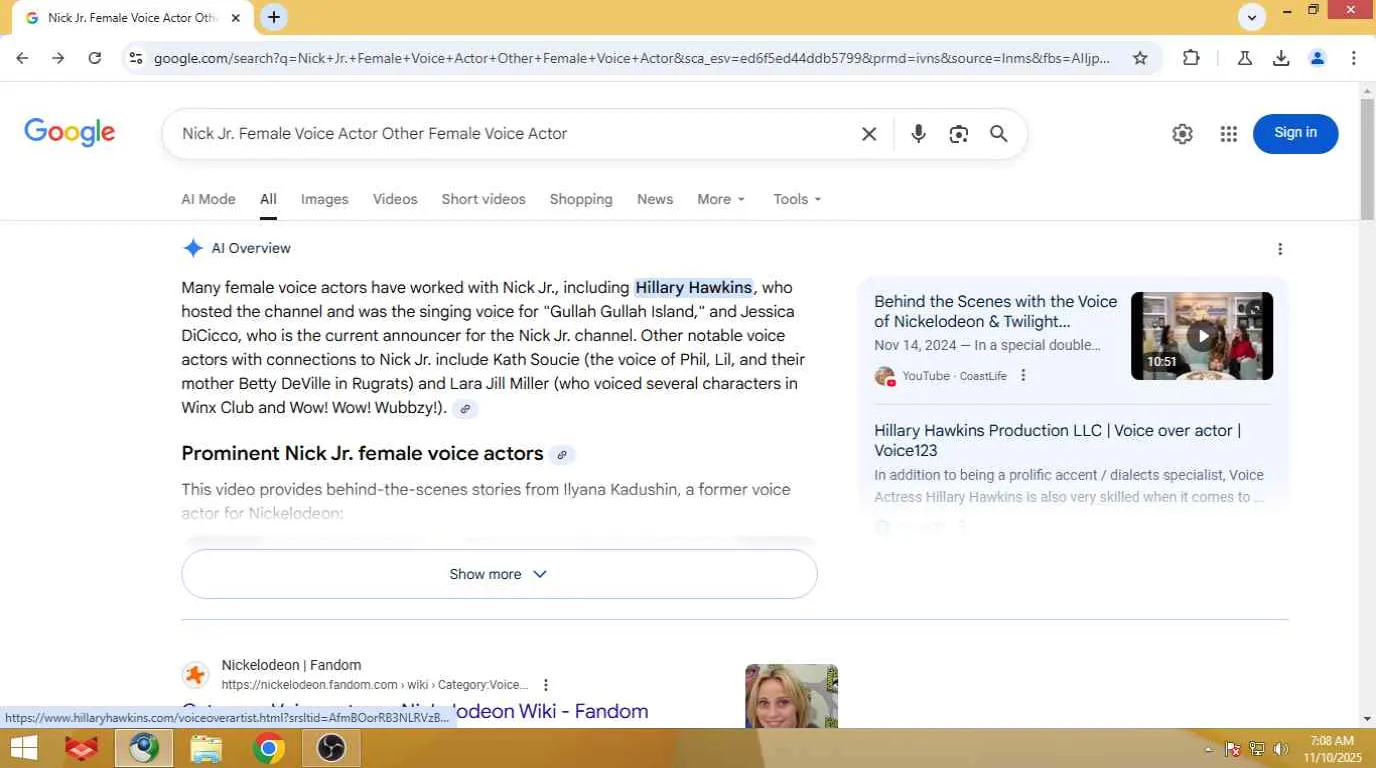The height and width of the screenshot is (768, 1376).
Task: Go back to the previous page
Action: click(22, 58)
